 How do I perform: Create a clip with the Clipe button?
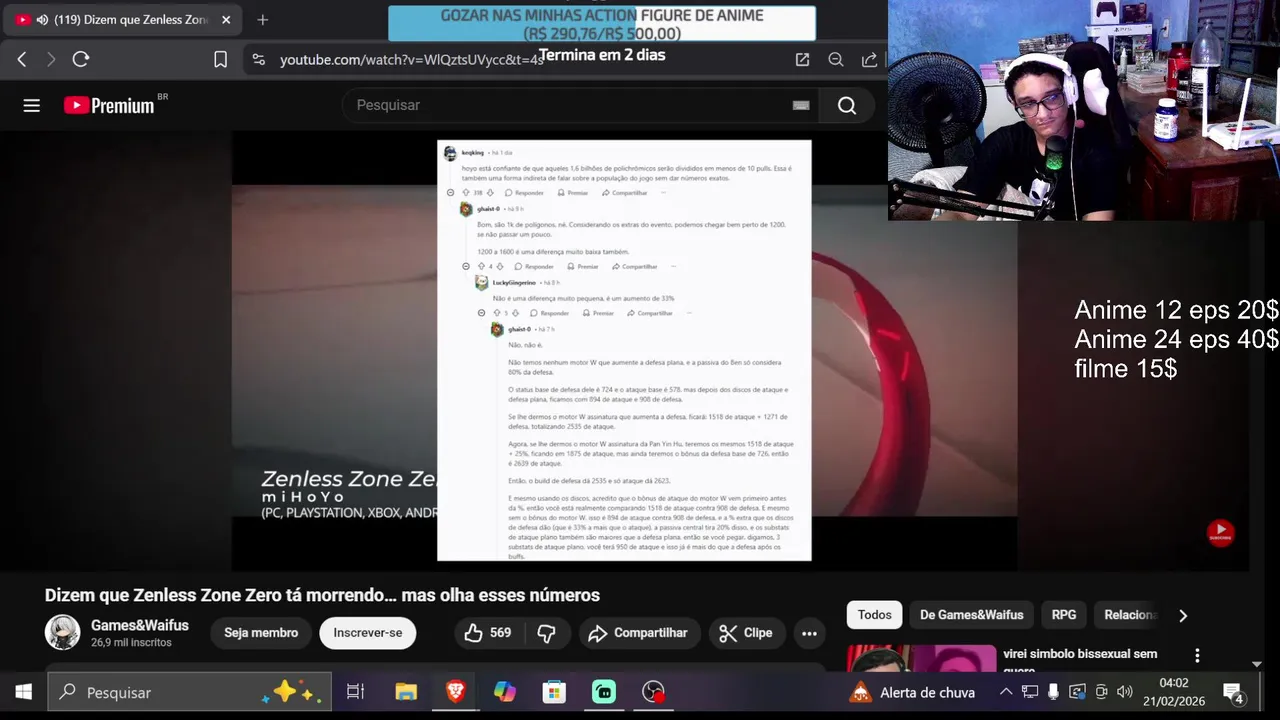746,633
